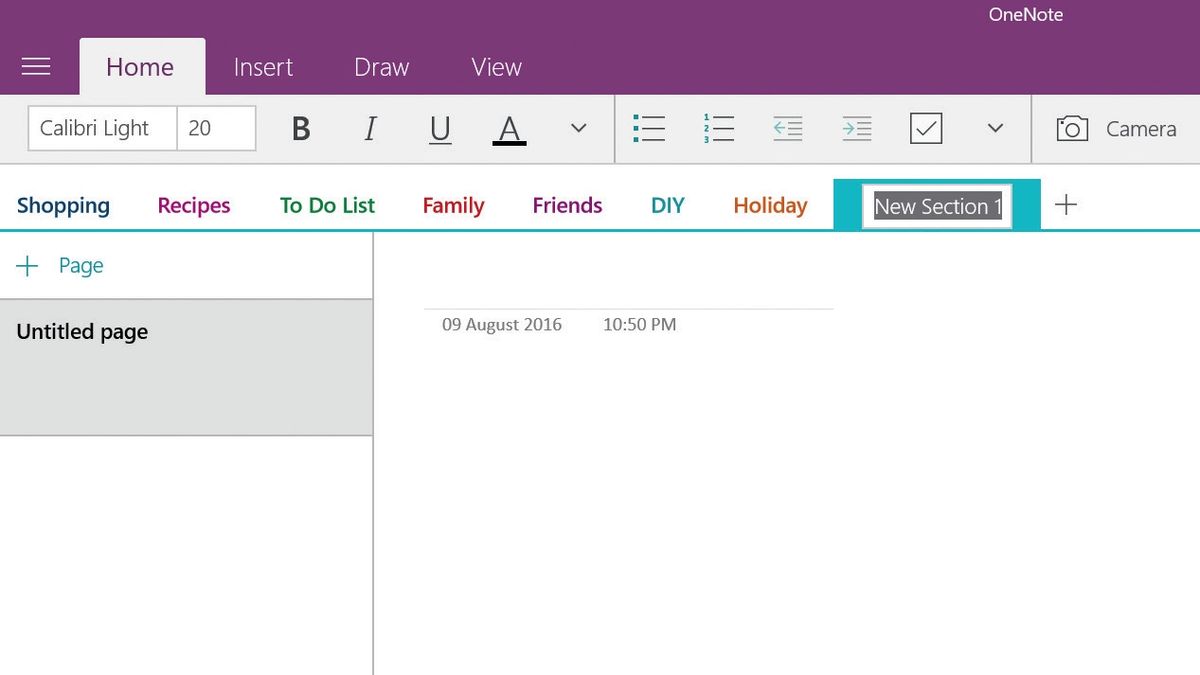
Task: Open the font name dropdown
Action: [101, 128]
